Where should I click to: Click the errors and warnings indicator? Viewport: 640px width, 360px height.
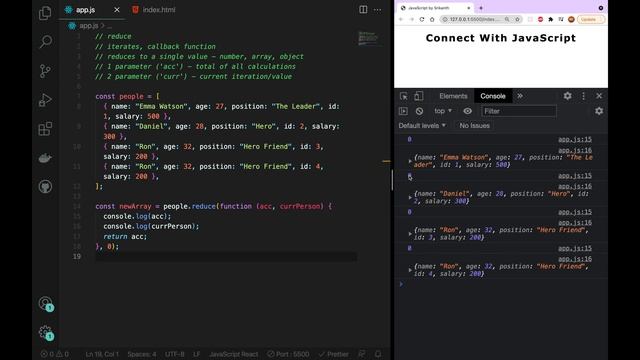54,354
